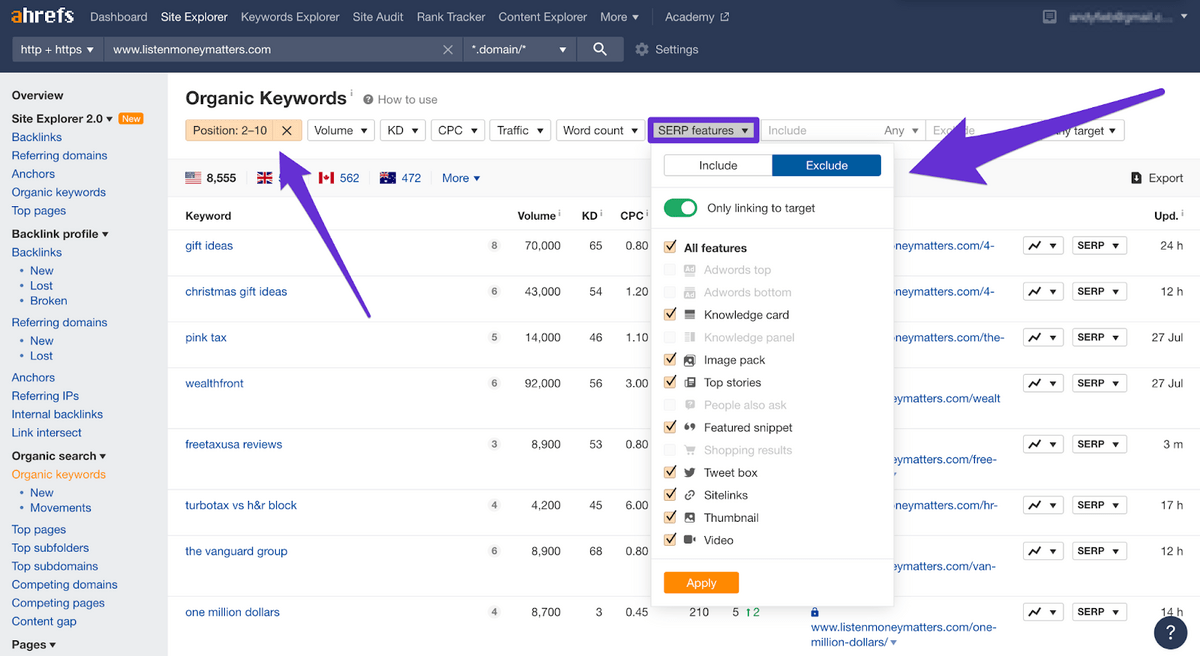Image resolution: width=1200 pixels, height=656 pixels.
Task: Open Settings via the gear icon
Action: click(x=642, y=49)
